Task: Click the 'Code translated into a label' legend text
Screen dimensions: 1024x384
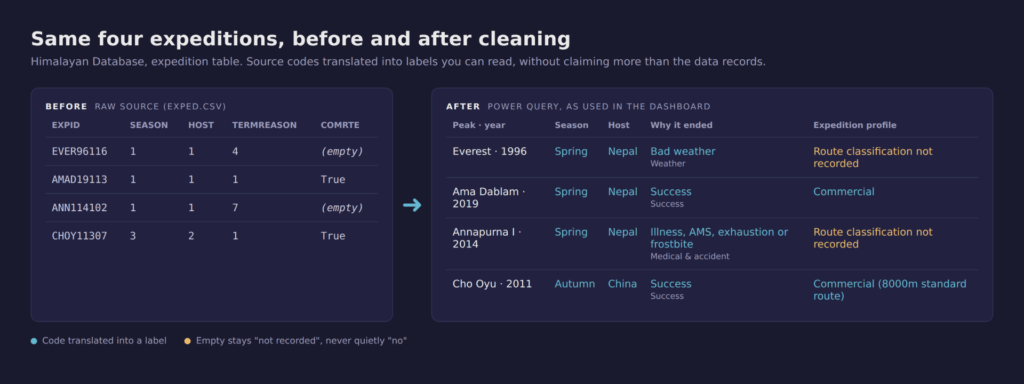Action: (104, 341)
